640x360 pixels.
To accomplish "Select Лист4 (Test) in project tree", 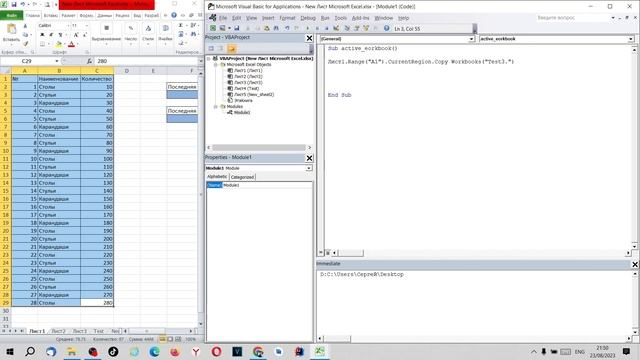I will (x=246, y=89).
